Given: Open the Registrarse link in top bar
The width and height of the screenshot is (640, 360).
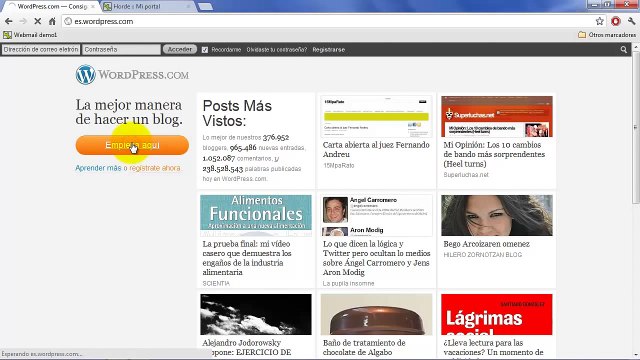Looking at the screenshot, I should tap(329, 50).
